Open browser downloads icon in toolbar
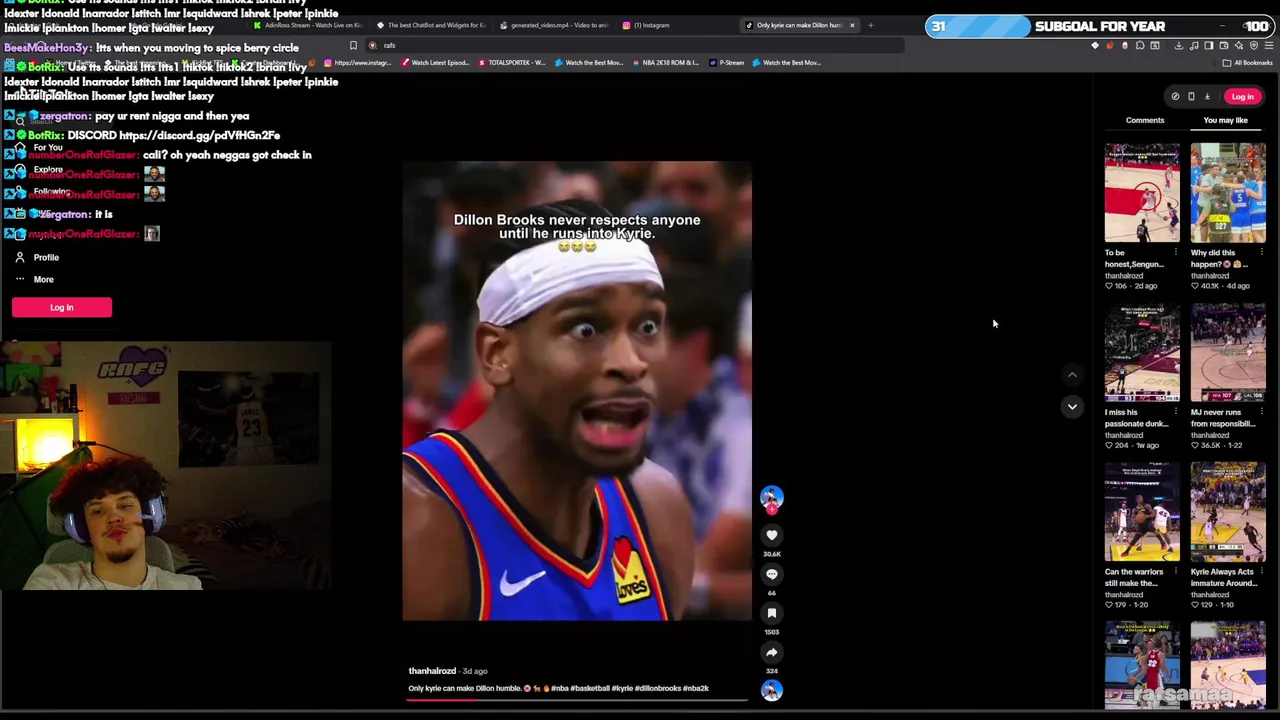The height and width of the screenshot is (720, 1280). tap(1179, 45)
